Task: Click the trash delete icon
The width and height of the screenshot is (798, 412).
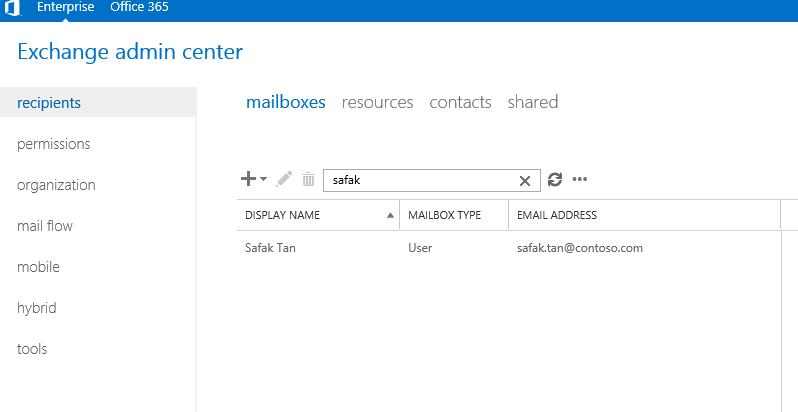Action: click(308, 180)
